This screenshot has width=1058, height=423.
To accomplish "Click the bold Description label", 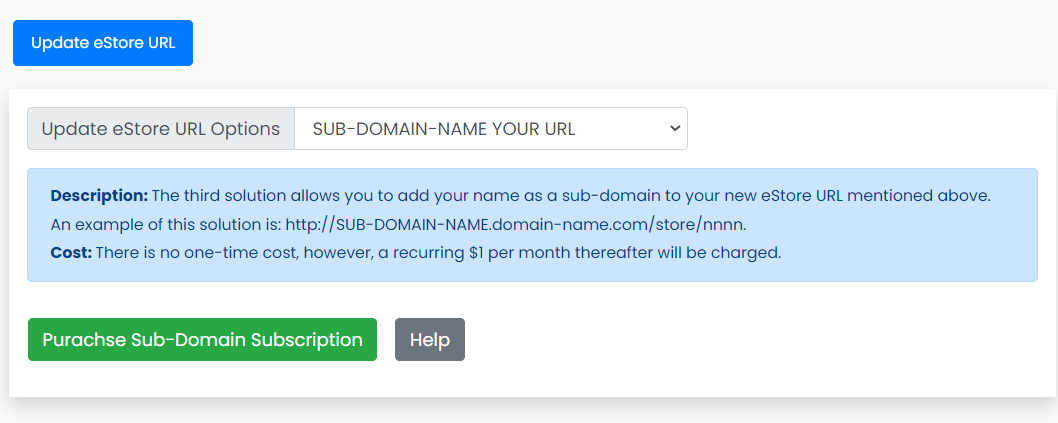I will click(99, 195).
